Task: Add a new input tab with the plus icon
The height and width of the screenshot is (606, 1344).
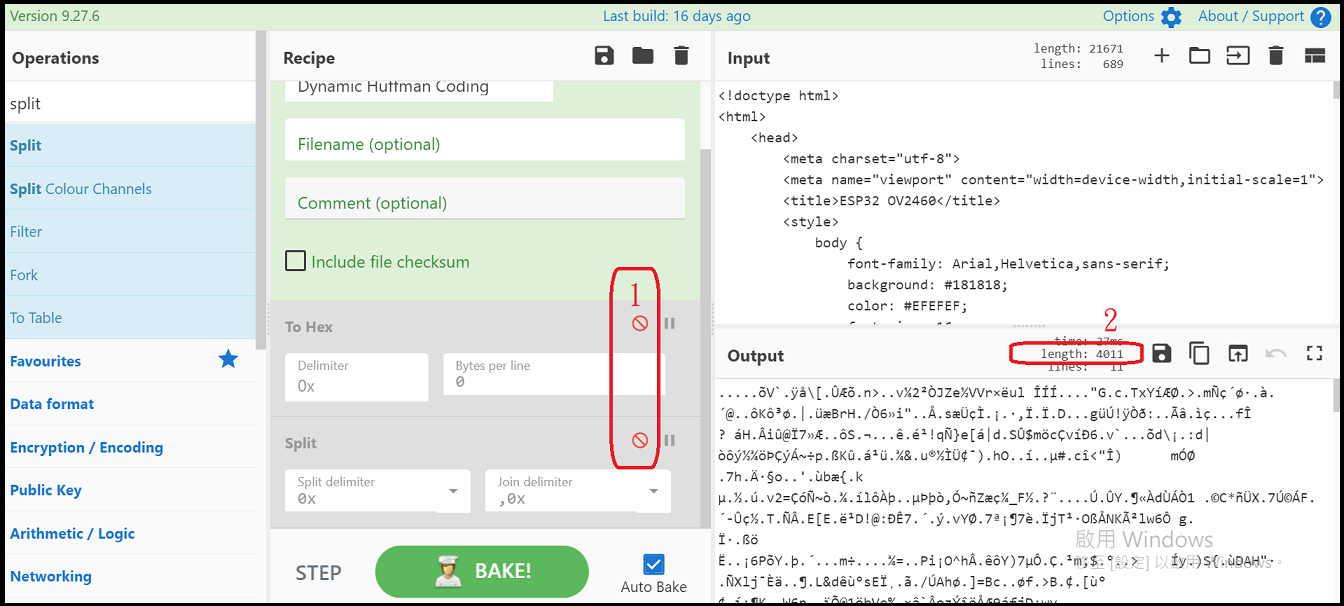Action: pos(1161,56)
